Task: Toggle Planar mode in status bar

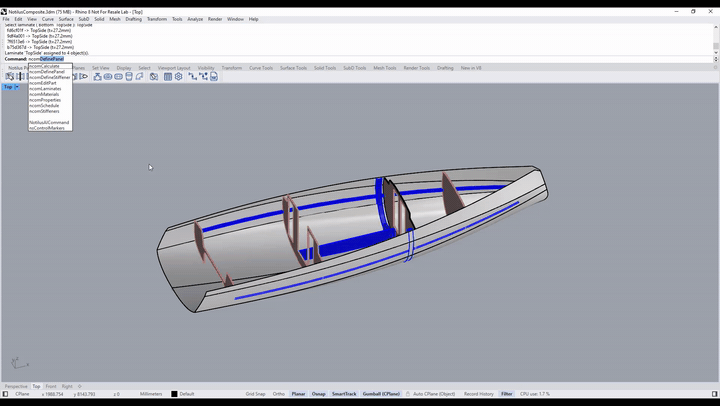Action: (x=298, y=394)
